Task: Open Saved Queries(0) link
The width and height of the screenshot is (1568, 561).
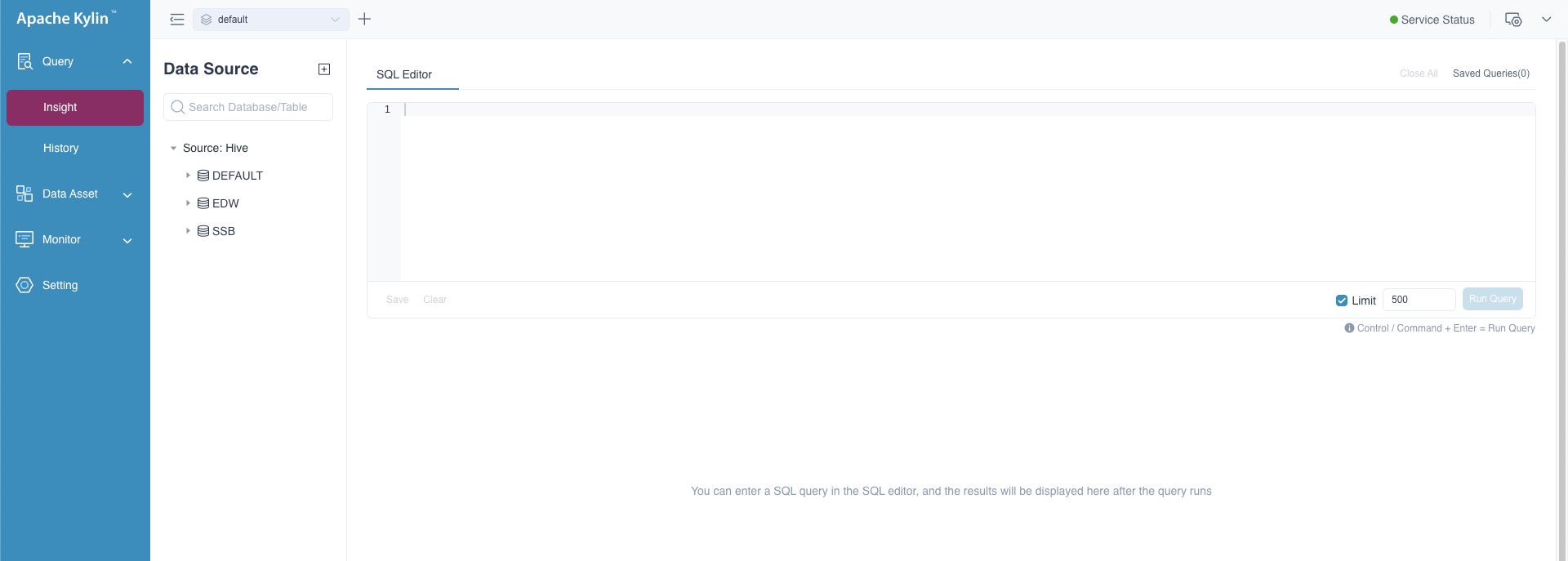Action: coord(1490,73)
